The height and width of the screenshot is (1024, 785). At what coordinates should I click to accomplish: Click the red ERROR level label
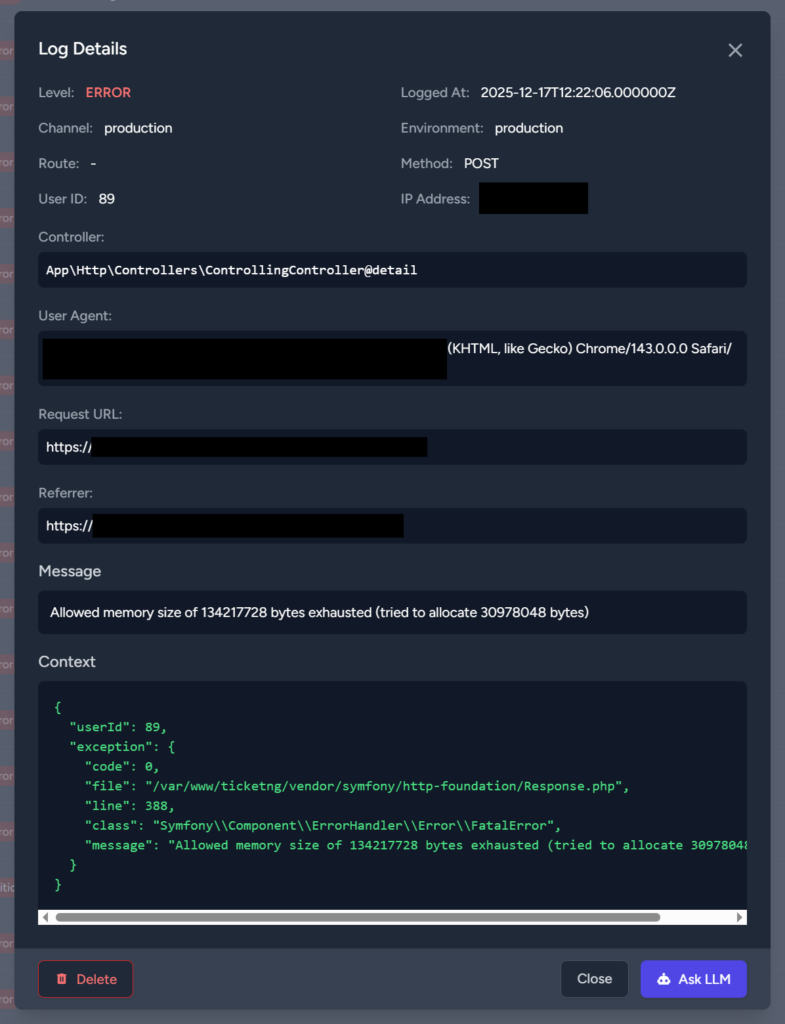[108, 92]
